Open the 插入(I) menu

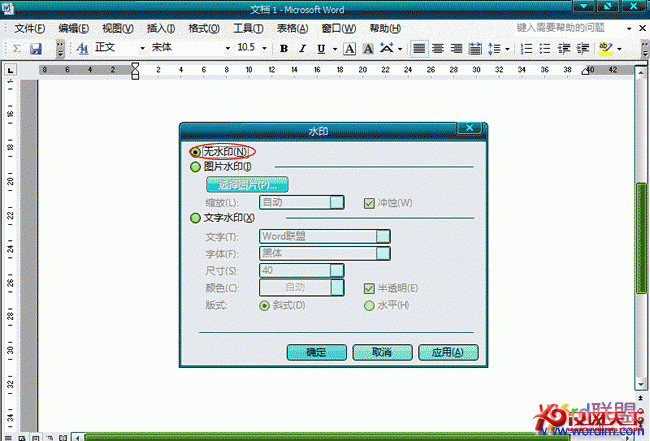161,28
